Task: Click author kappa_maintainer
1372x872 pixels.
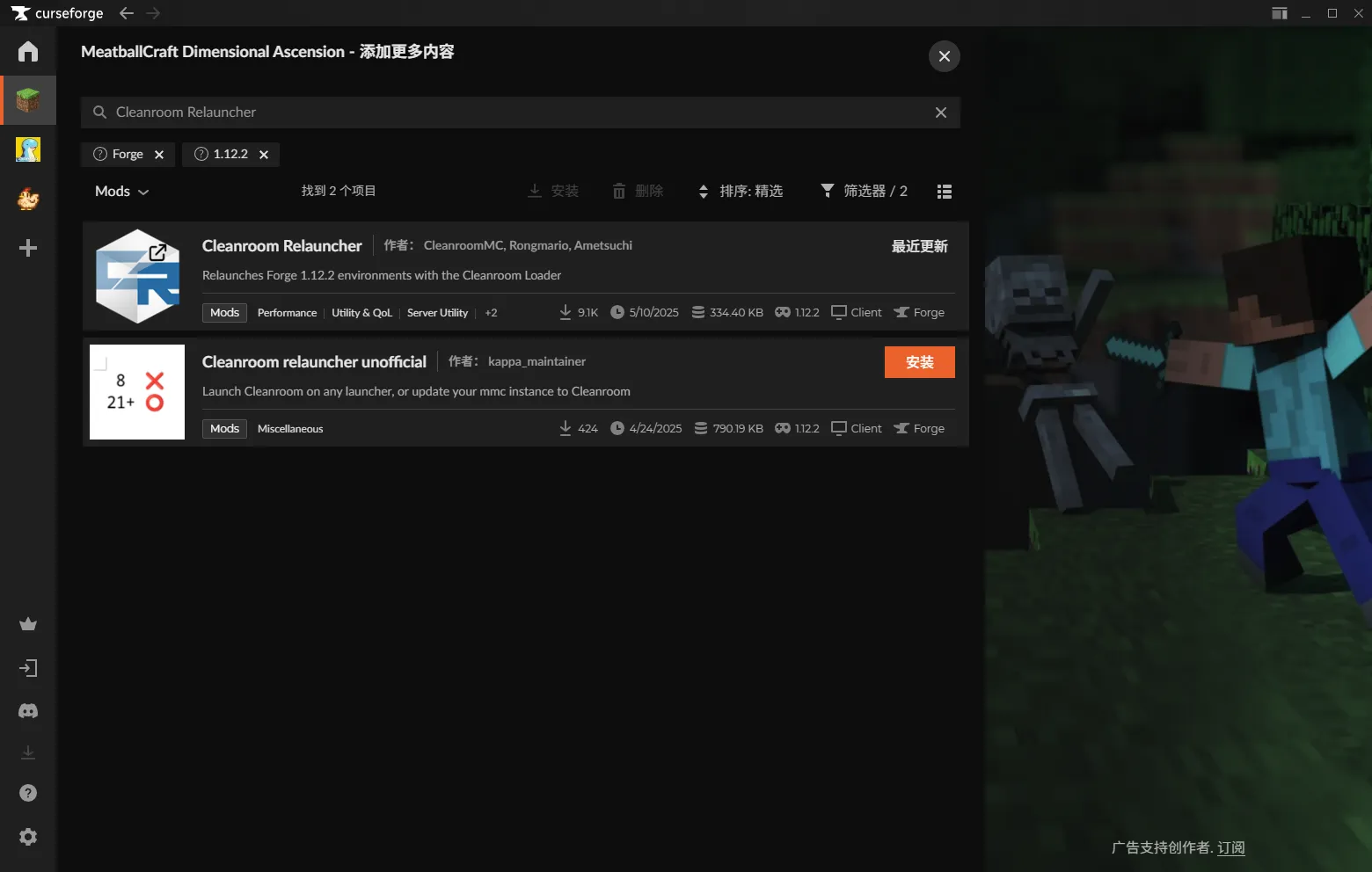Action: click(x=536, y=361)
